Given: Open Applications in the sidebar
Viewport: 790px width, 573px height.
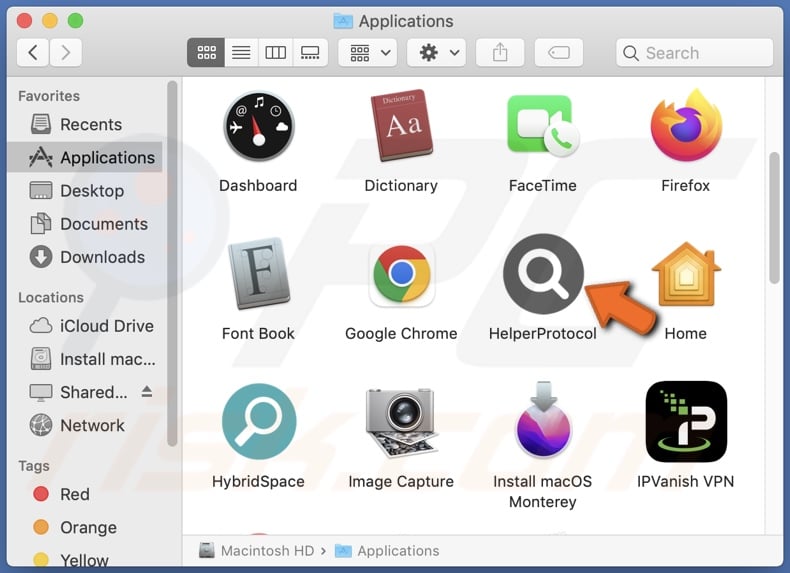Looking at the screenshot, I should [84, 158].
